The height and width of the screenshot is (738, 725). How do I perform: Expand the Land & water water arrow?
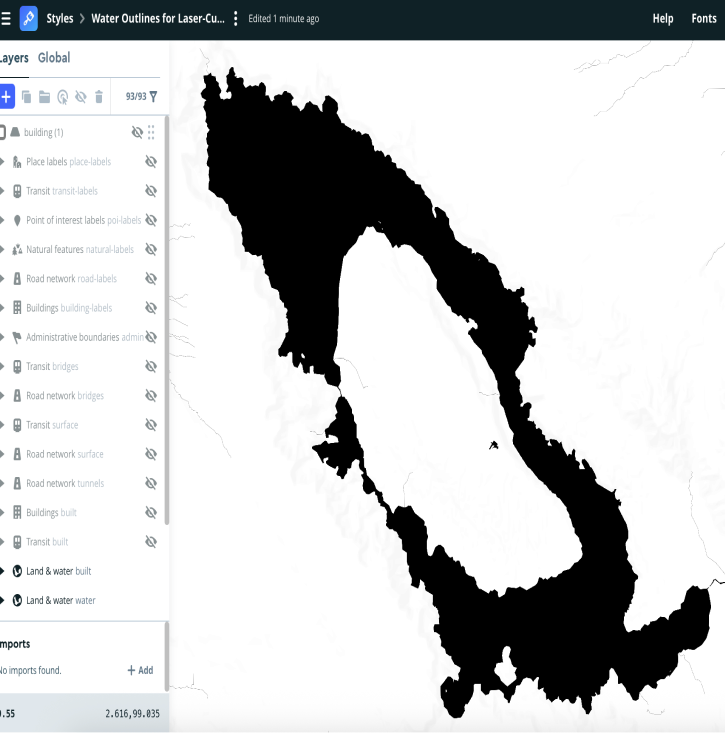coord(2,601)
